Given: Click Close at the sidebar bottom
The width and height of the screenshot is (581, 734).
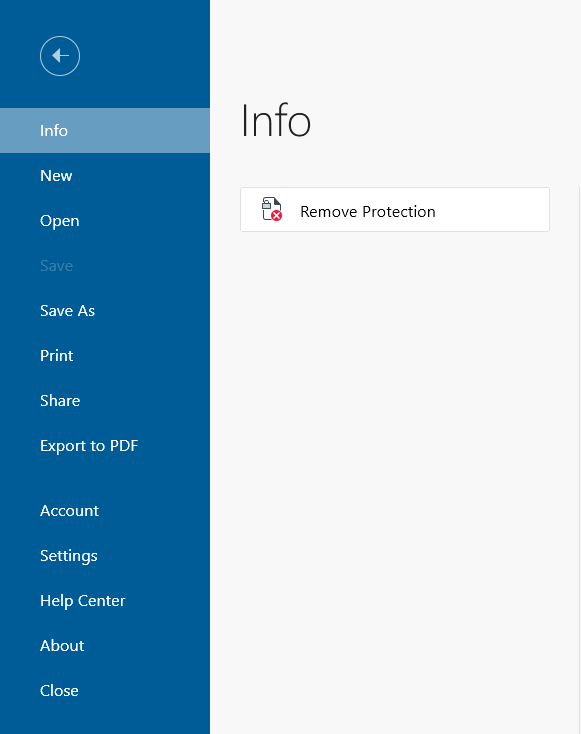Looking at the screenshot, I should pyautogui.click(x=105, y=690).
